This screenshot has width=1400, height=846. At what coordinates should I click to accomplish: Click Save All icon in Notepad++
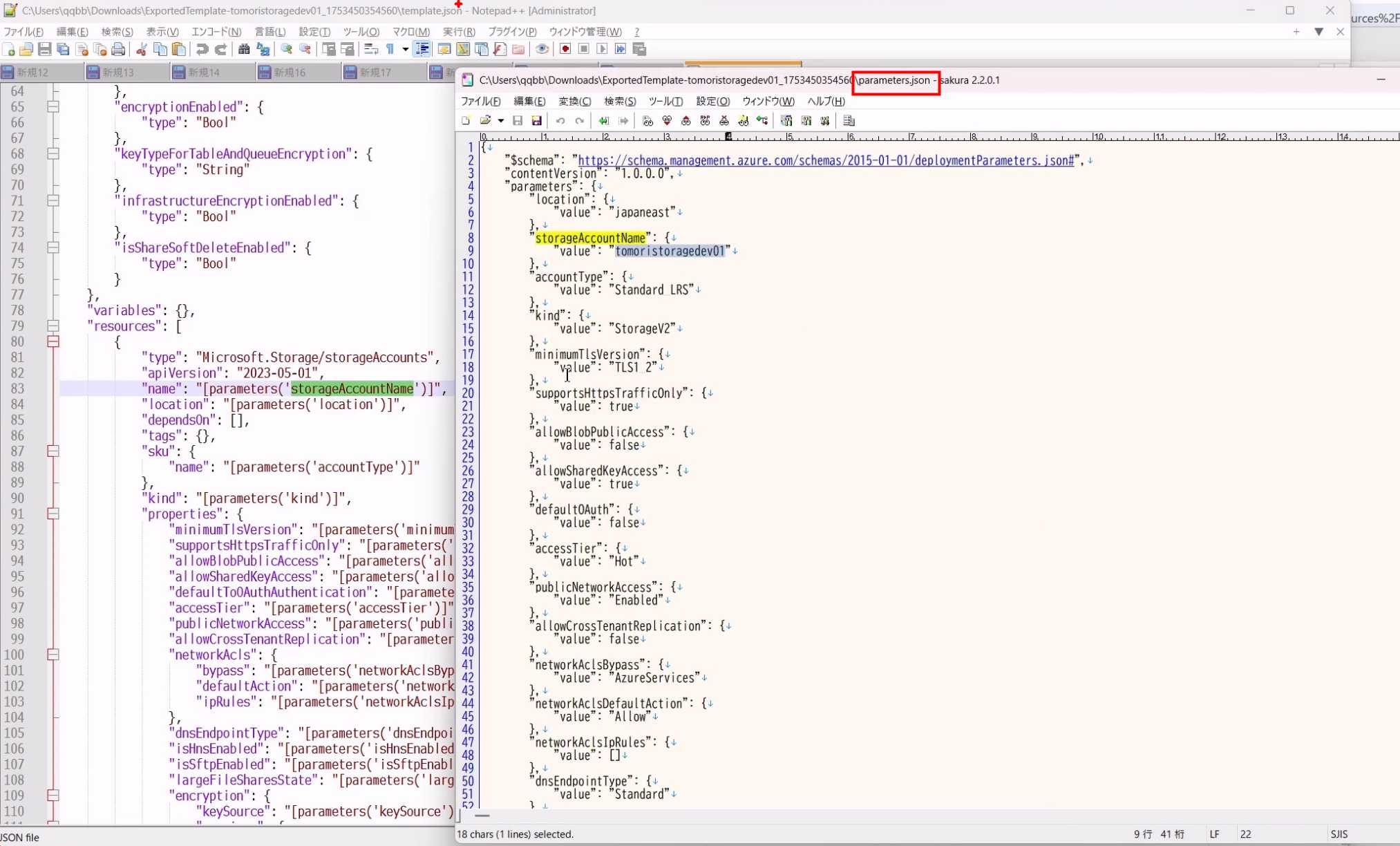(x=63, y=49)
